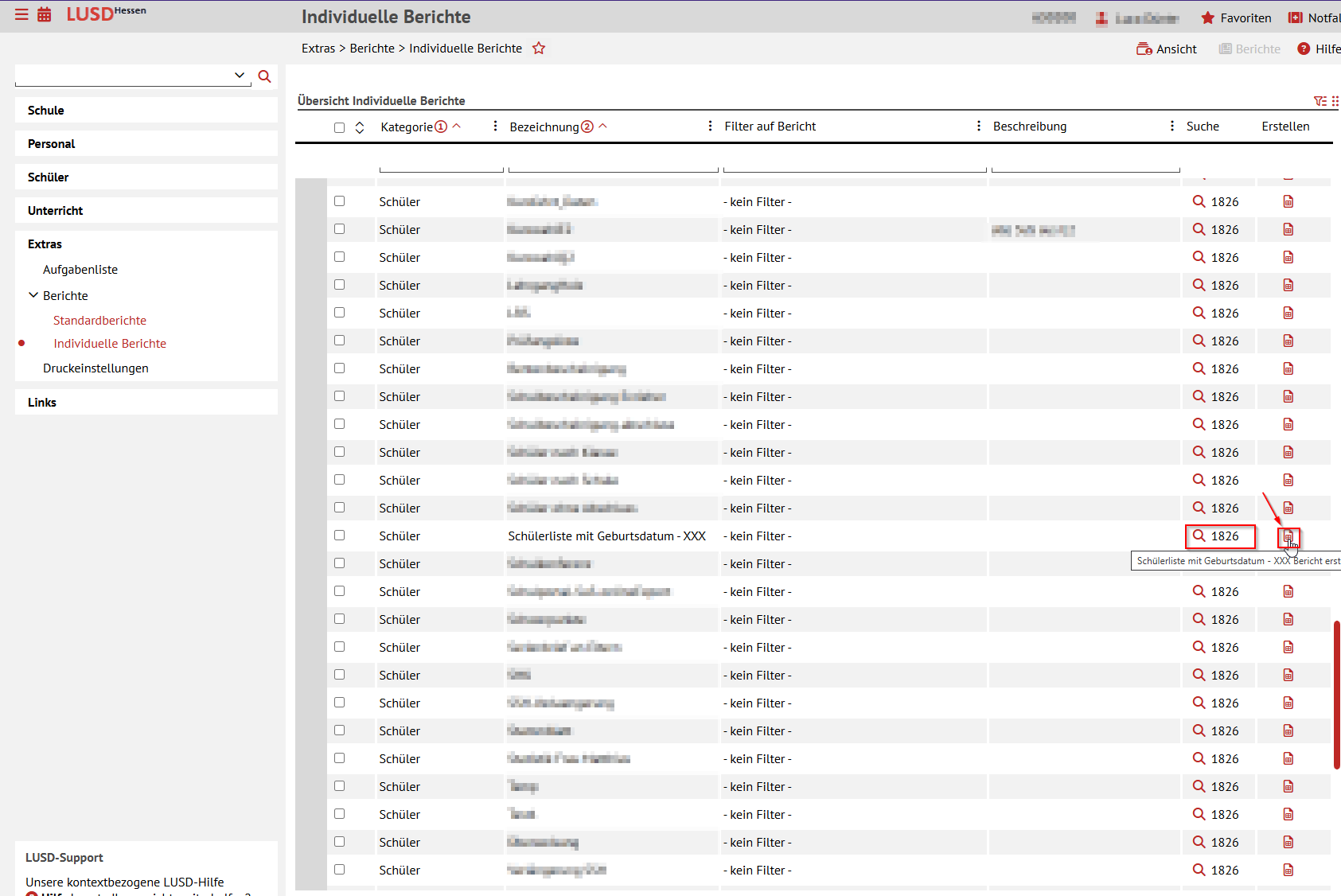
Task: Open the hamburger main menu
Action: [21, 14]
